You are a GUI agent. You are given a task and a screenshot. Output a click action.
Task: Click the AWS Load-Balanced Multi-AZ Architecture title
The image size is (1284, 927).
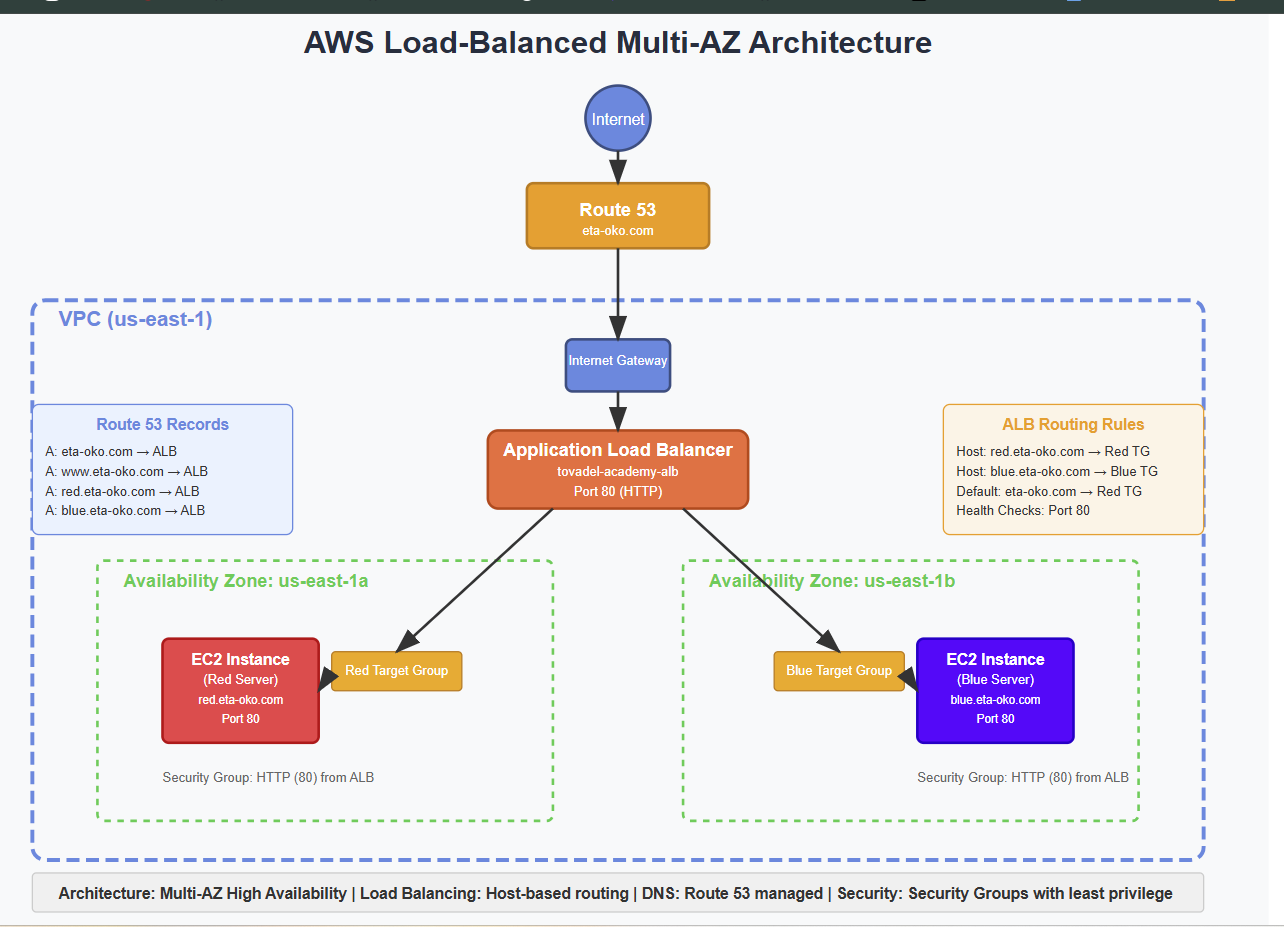pos(618,43)
